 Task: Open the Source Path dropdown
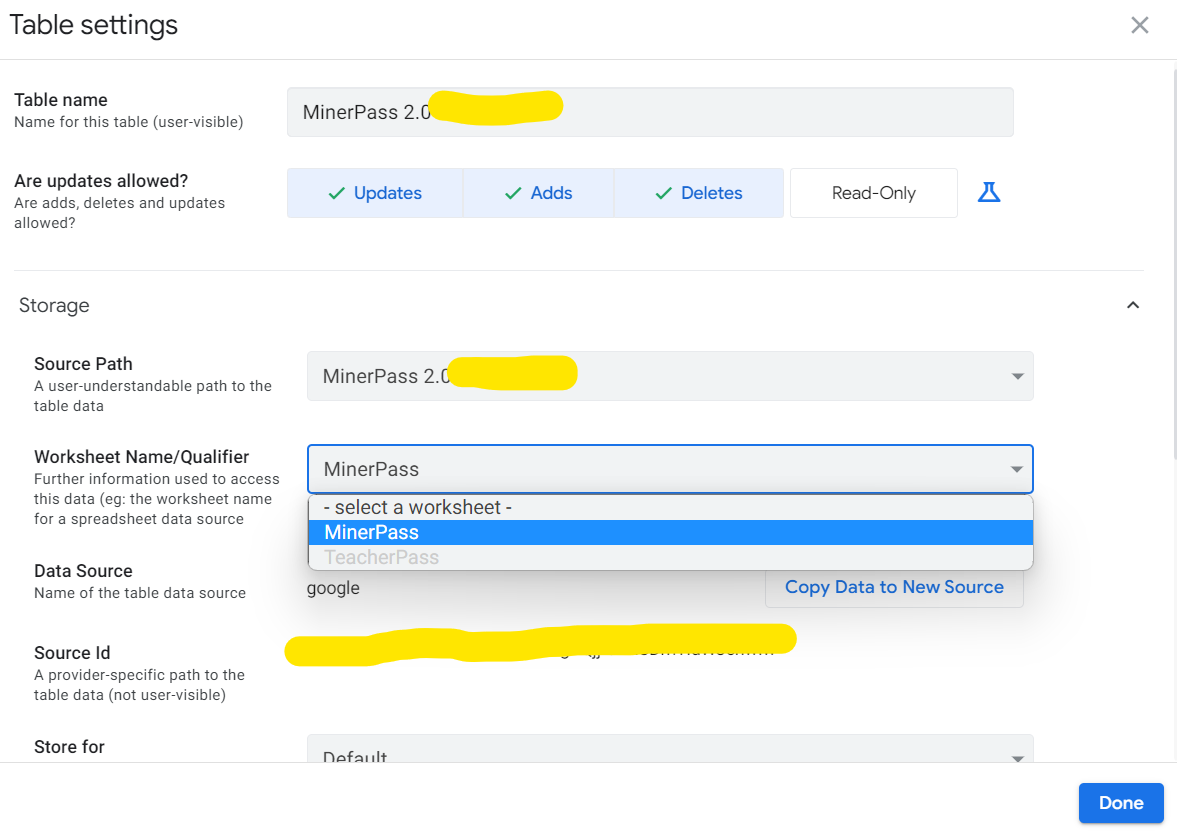[670, 377]
